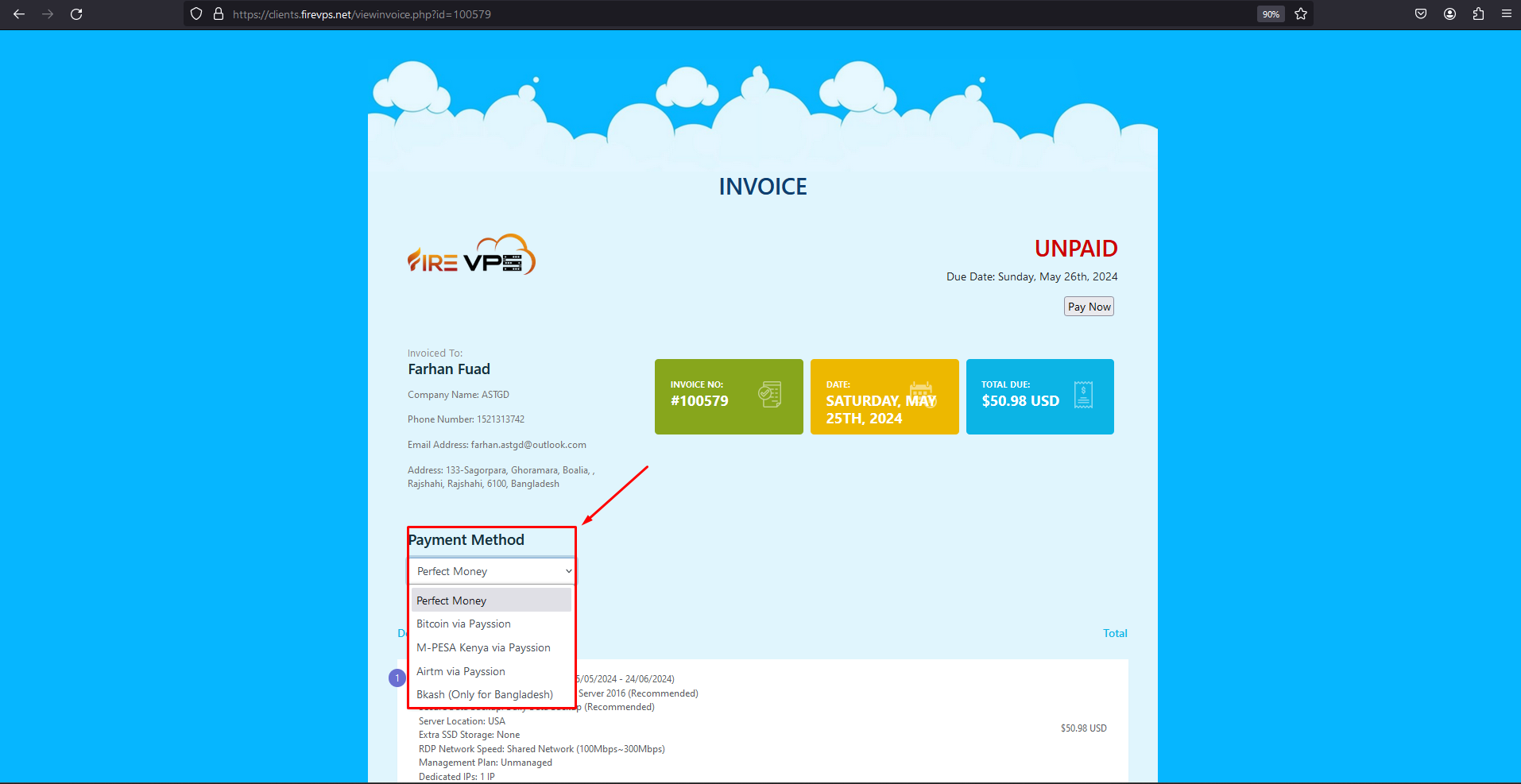This screenshot has width=1521, height=784.
Task: Reload the invoice page
Action: click(76, 14)
